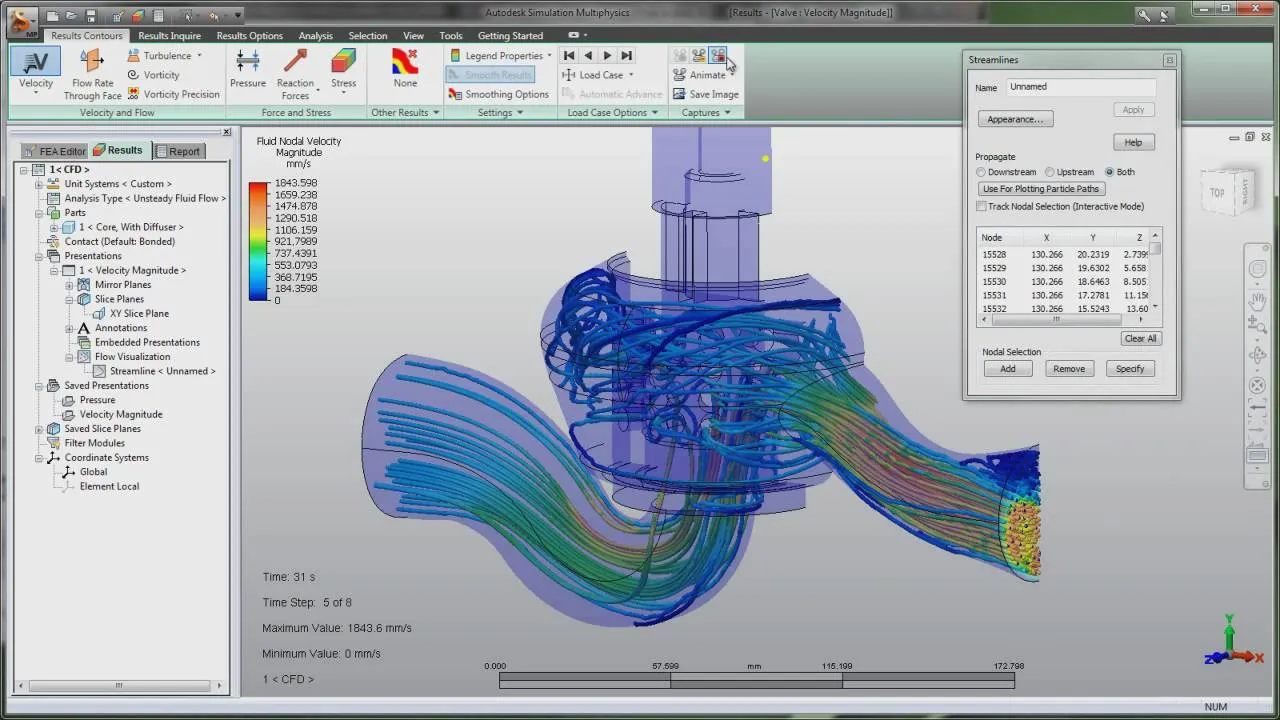Screen dimensions: 1280x720
Task: Click the None results icon
Action: pyautogui.click(x=405, y=62)
